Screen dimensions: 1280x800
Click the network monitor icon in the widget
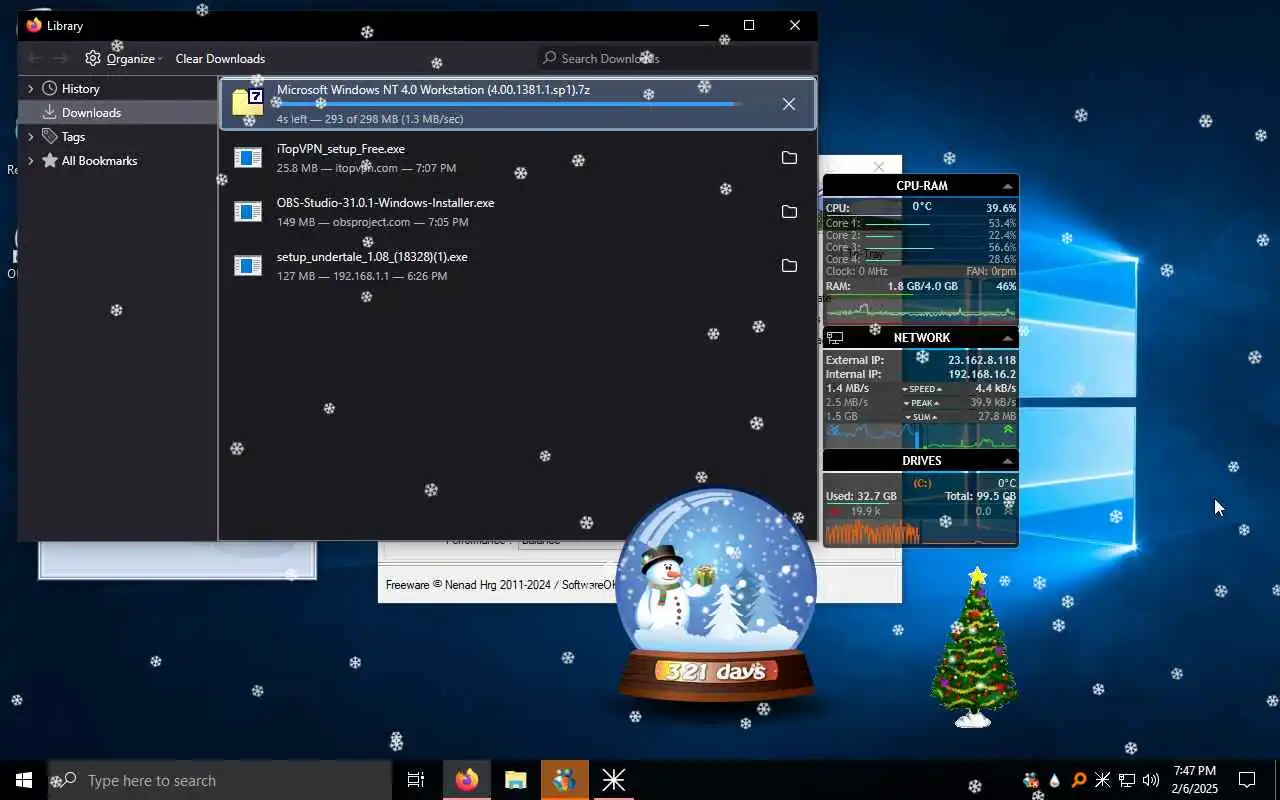835,338
